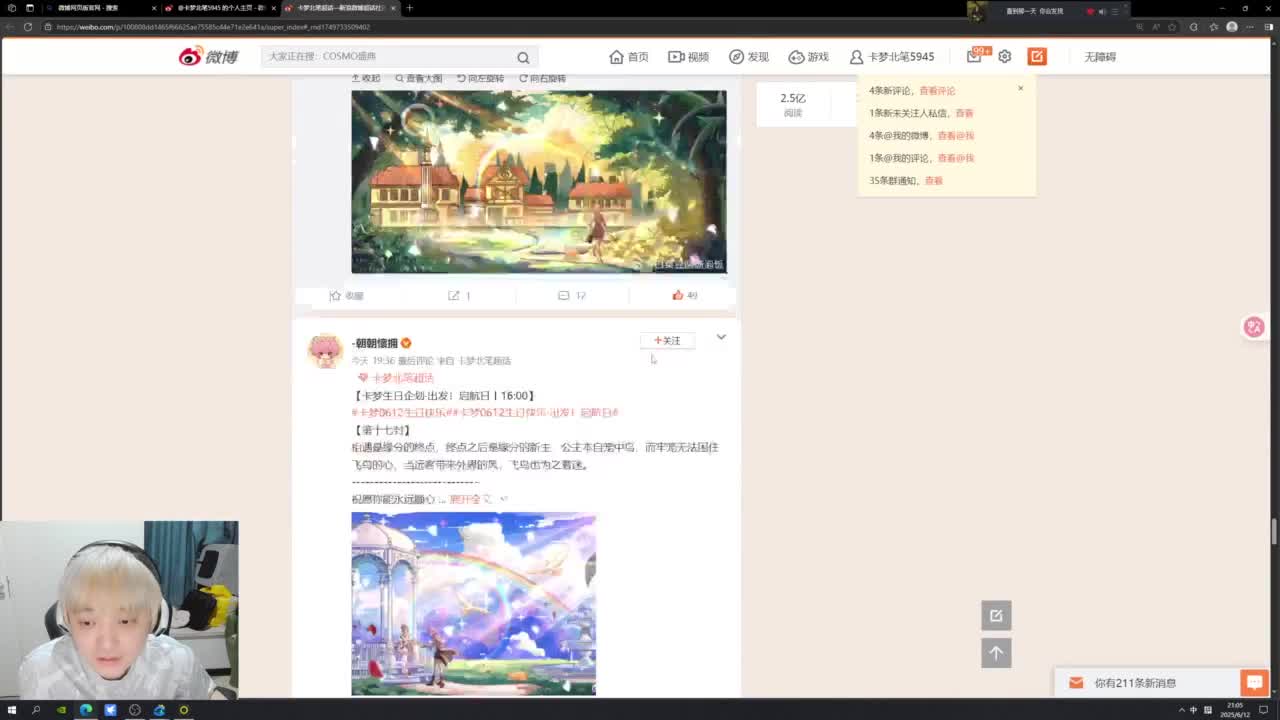
Task: Close the notification popup
Action: click(x=1021, y=88)
